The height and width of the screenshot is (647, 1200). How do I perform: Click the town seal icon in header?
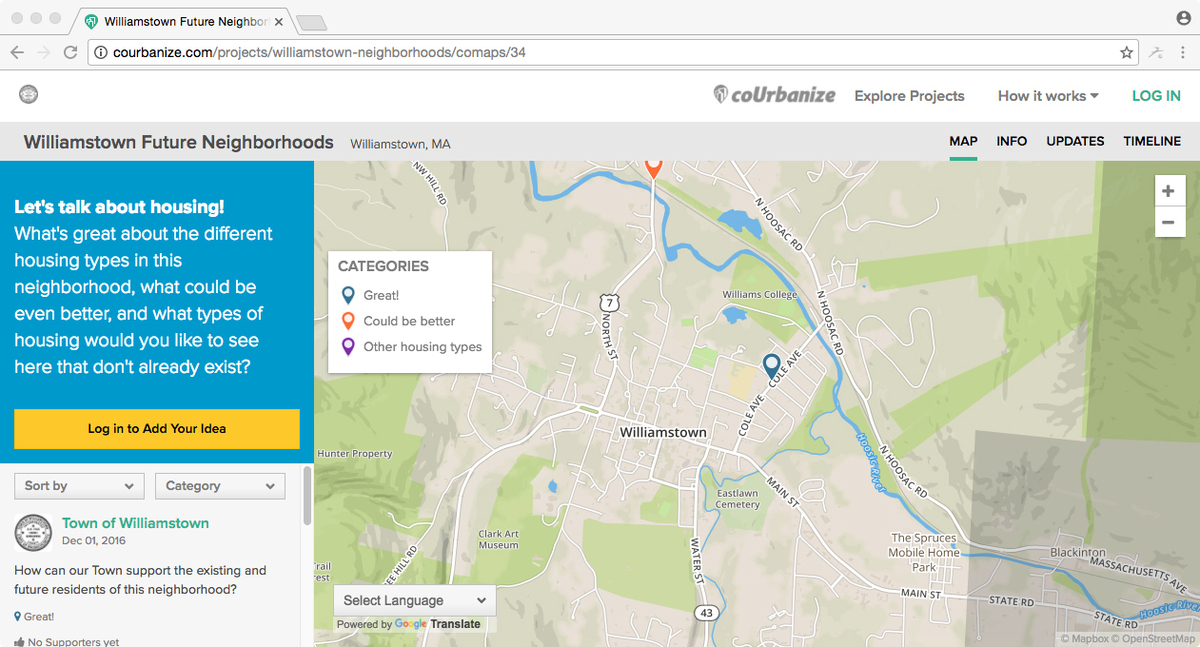[29, 95]
